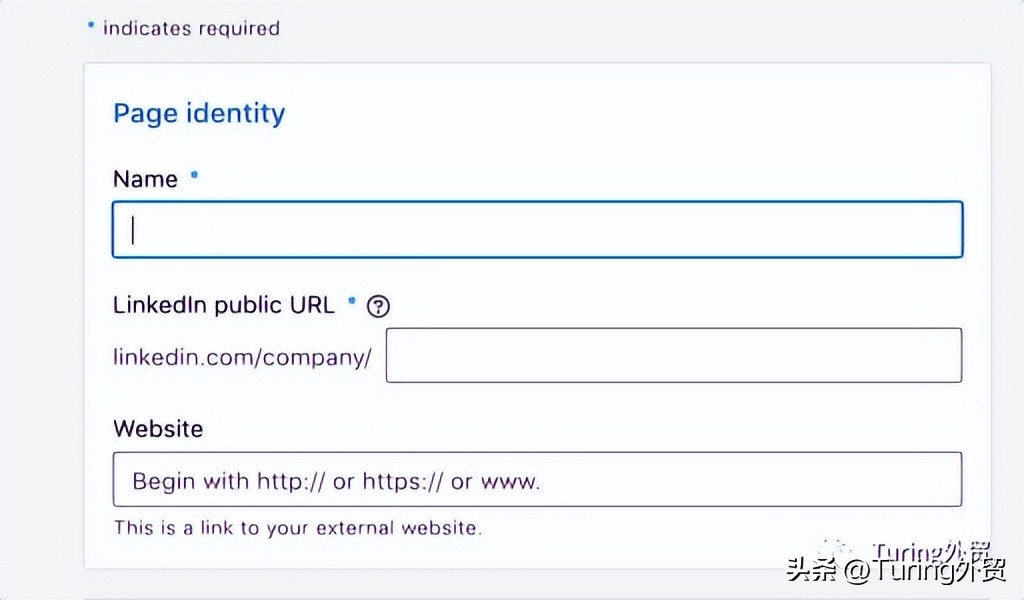1024x600 pixels.
Task: Click the asterisk before "indicates required"
Action: (x=91, y=22)
